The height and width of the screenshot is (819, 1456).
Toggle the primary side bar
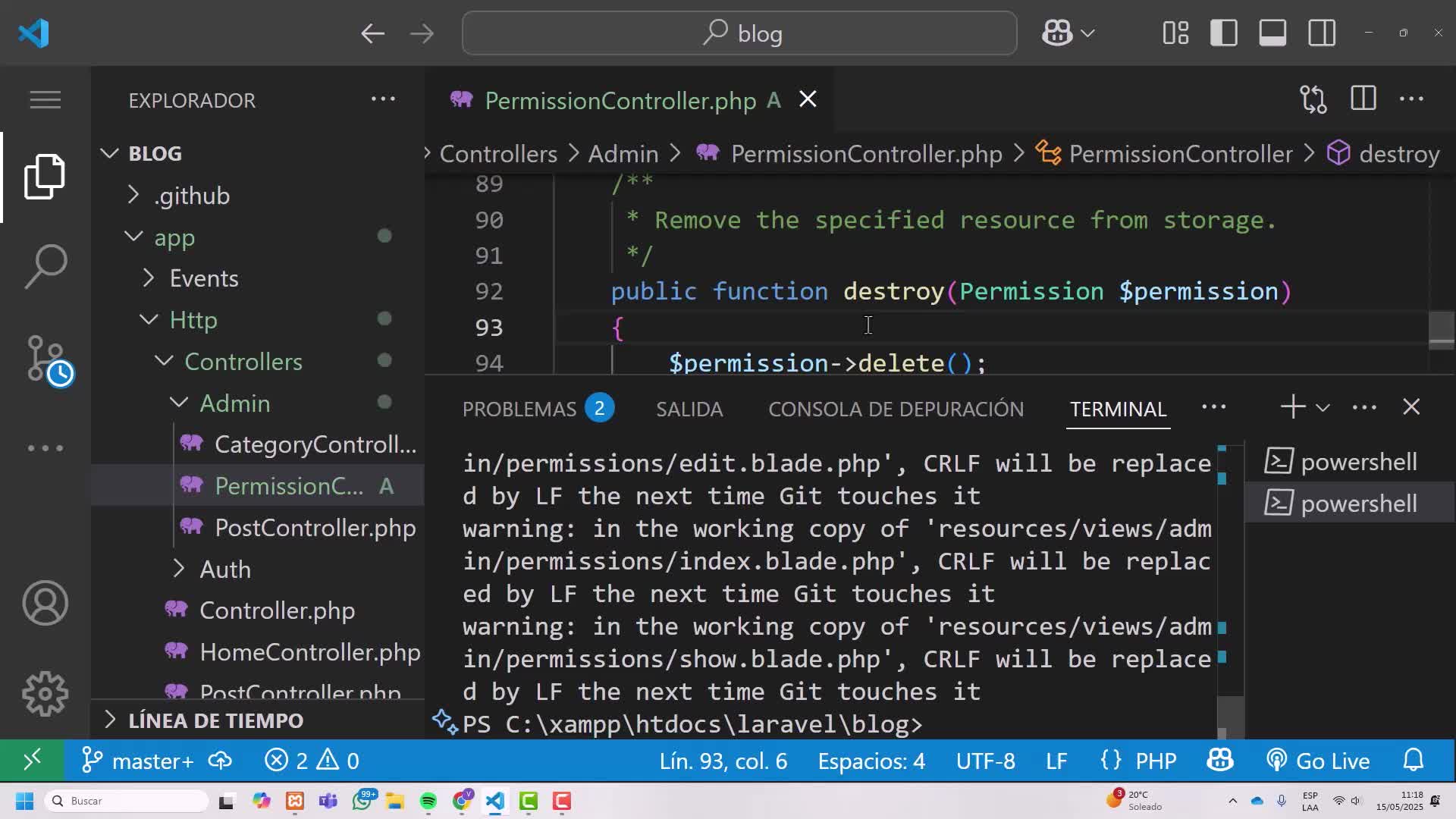pos(1224,33)
